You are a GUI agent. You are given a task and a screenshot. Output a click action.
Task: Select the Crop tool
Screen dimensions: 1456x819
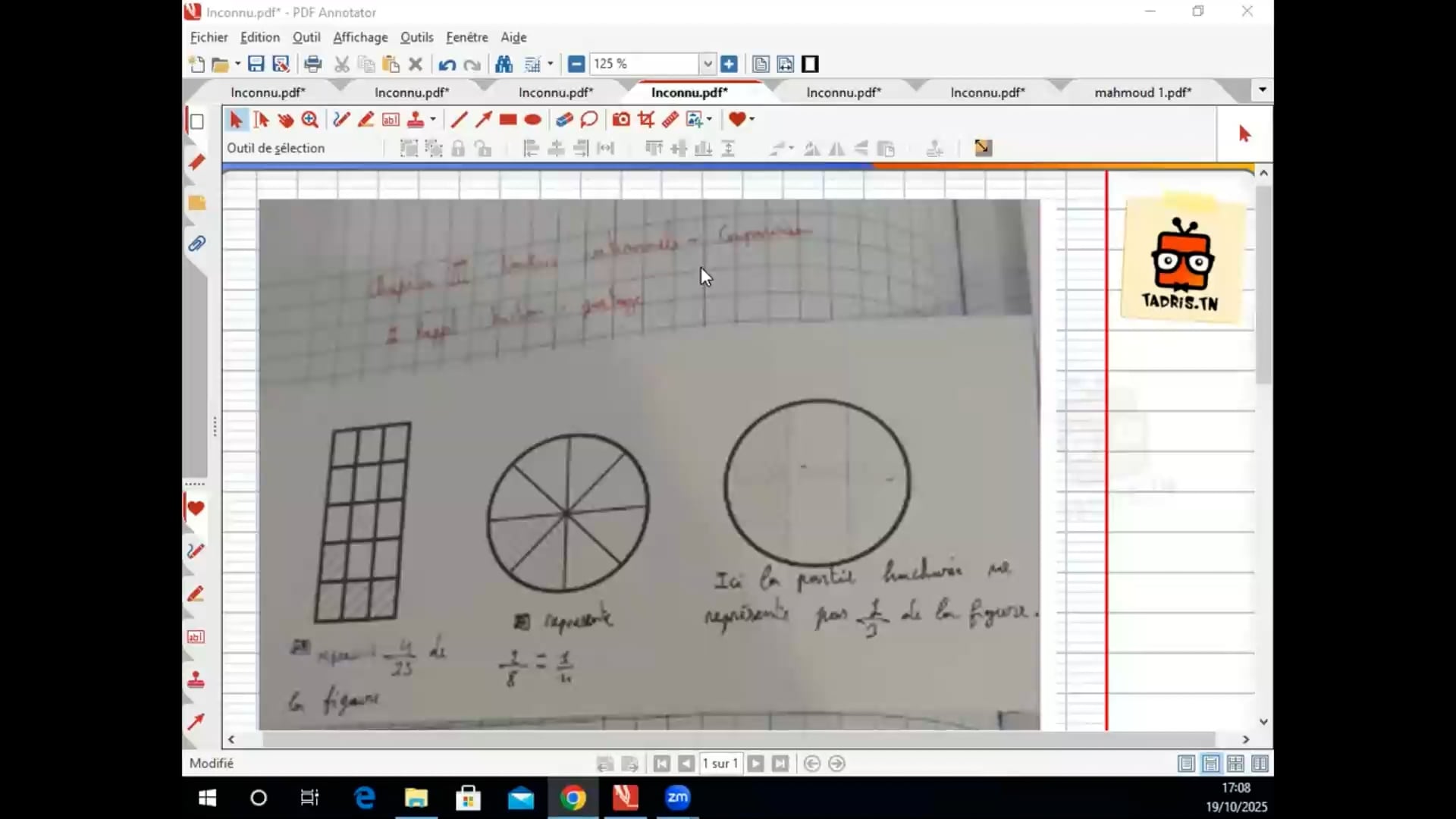click(x=646, y=119)
